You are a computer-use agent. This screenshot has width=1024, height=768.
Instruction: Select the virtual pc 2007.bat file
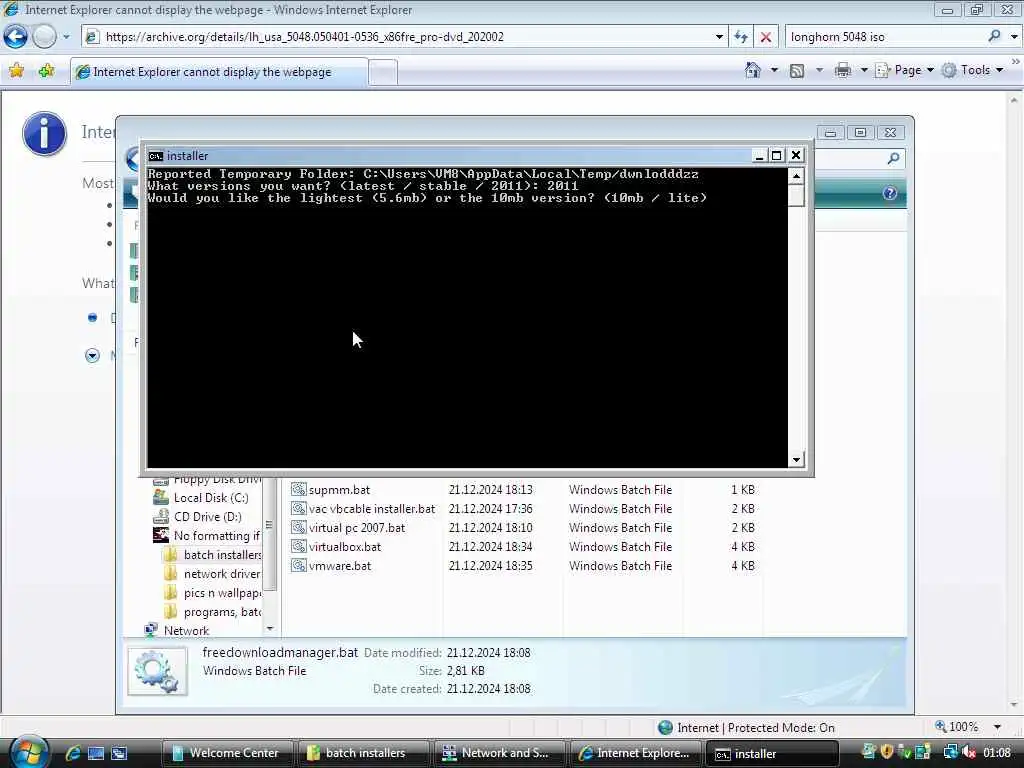click(x=357, y=528)
